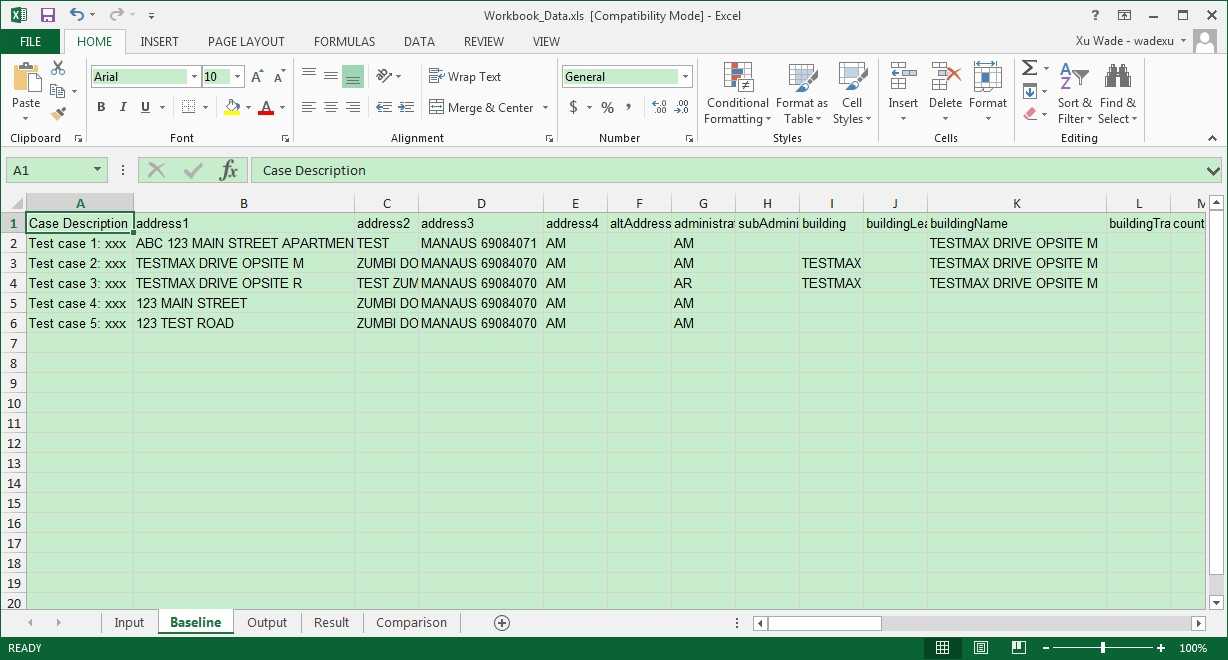Click the Increase Decimal icon
Image resolution: width=1228 pixels, height=660 pixels.
pyautogui.click(x=660, y=107)
